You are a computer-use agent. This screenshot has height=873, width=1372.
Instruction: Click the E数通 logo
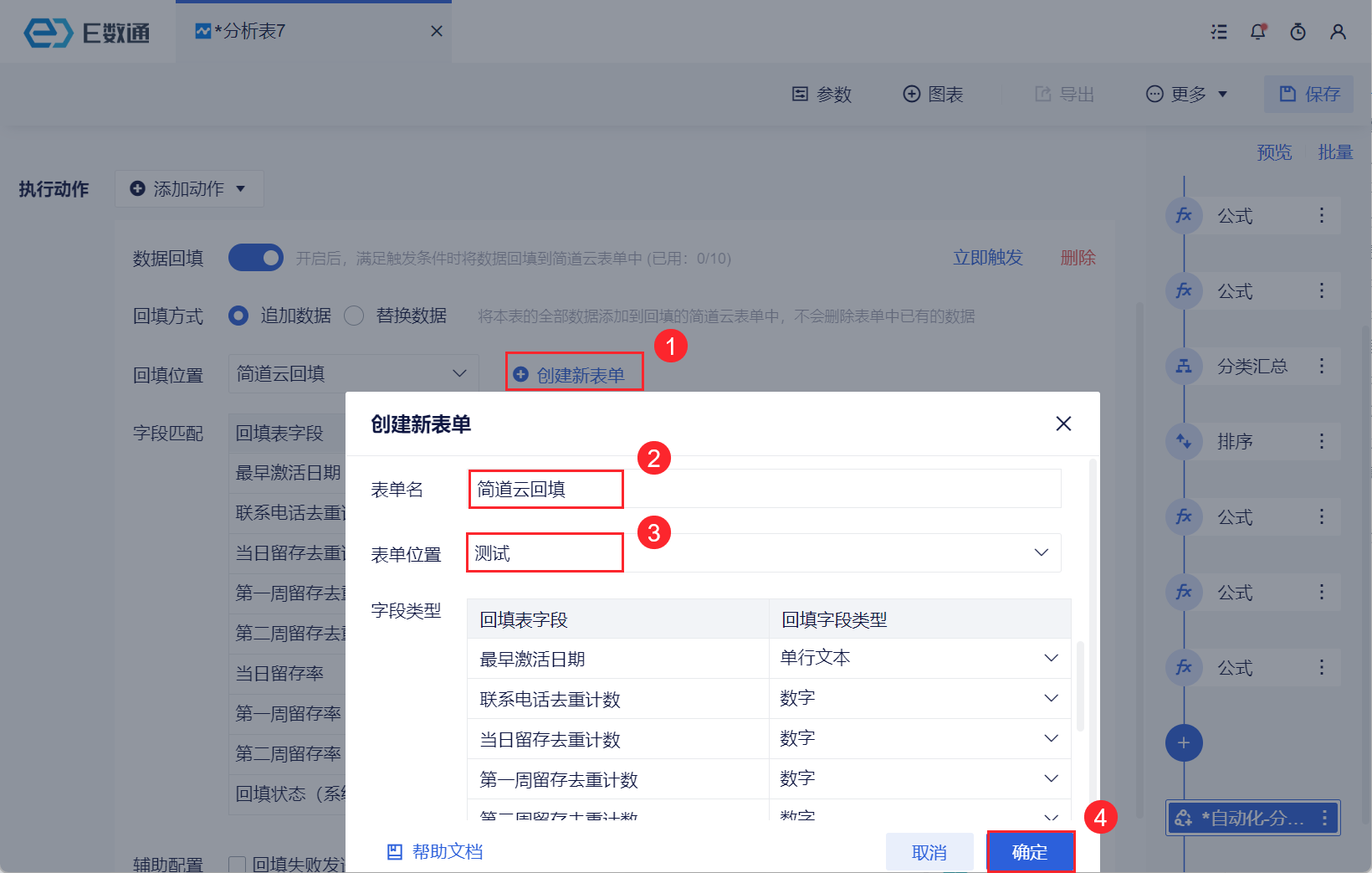[87, 33]
